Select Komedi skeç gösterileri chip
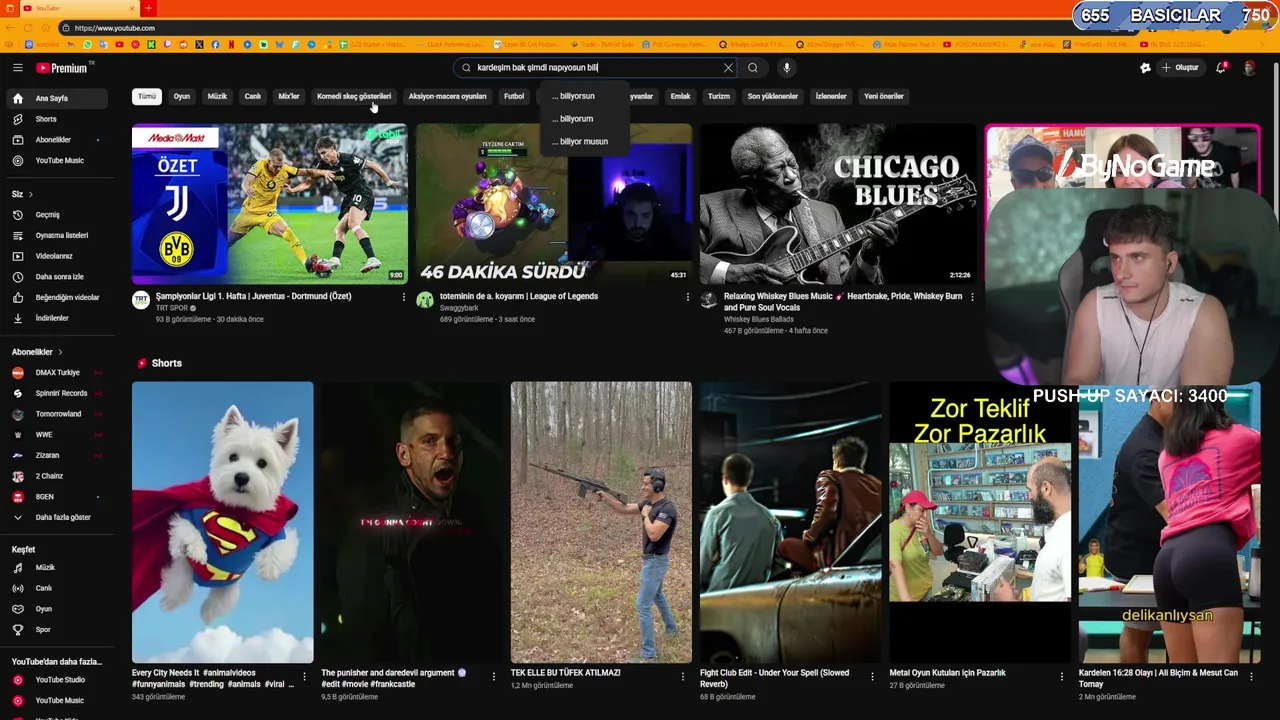The width and height of the screenshot is (1280, 720). [x=354, y=96]
